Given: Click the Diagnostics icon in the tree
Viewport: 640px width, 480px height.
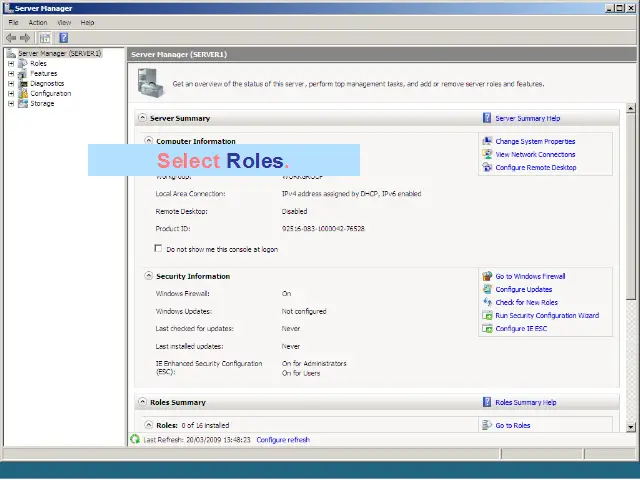Looking at the screenshot, I should (23, 84).
